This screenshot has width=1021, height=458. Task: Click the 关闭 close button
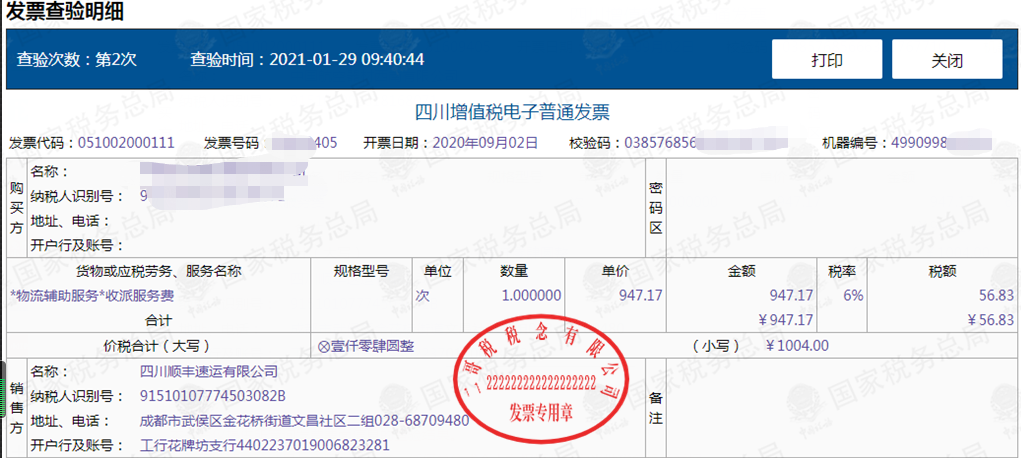click(947, 59)
